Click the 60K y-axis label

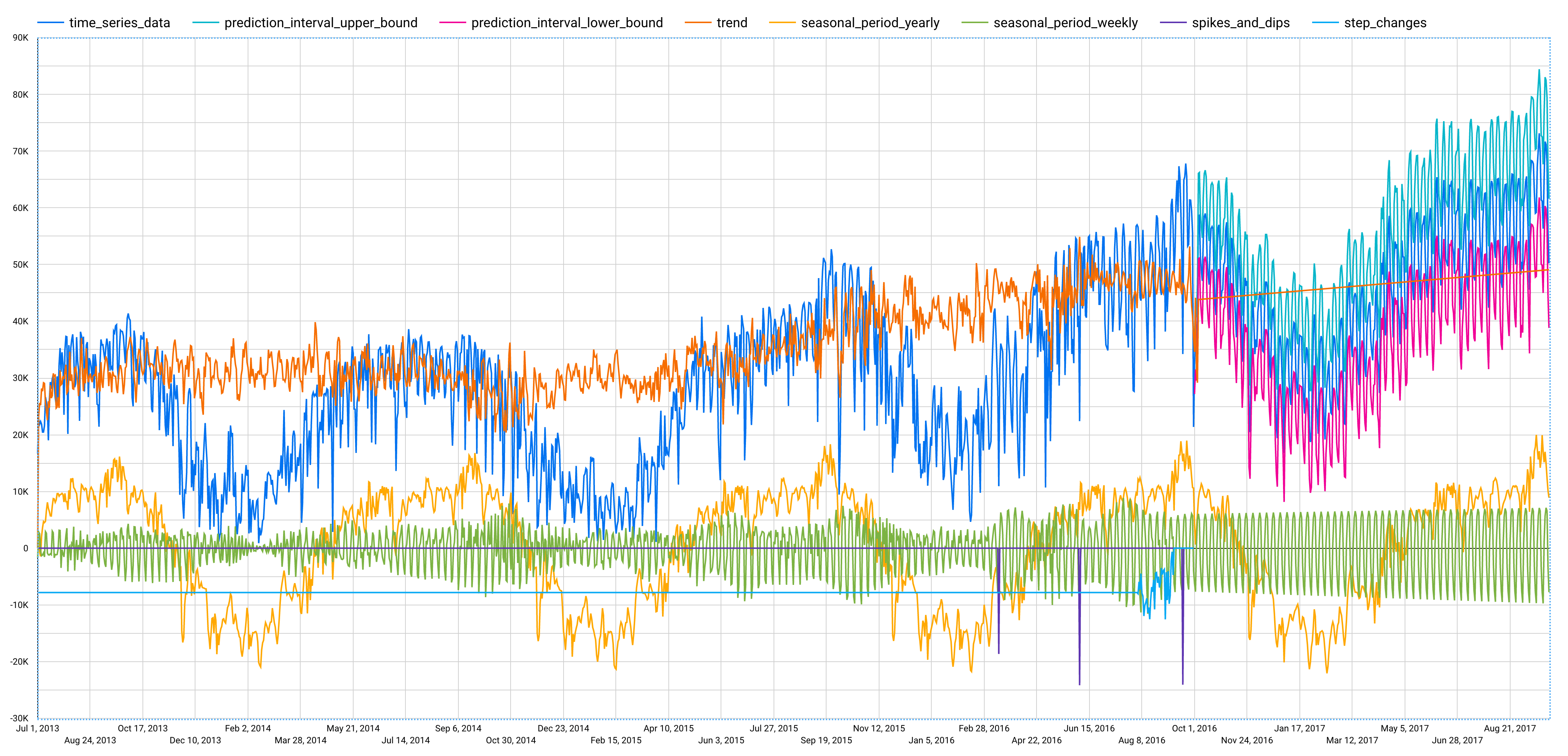point(21,208)
